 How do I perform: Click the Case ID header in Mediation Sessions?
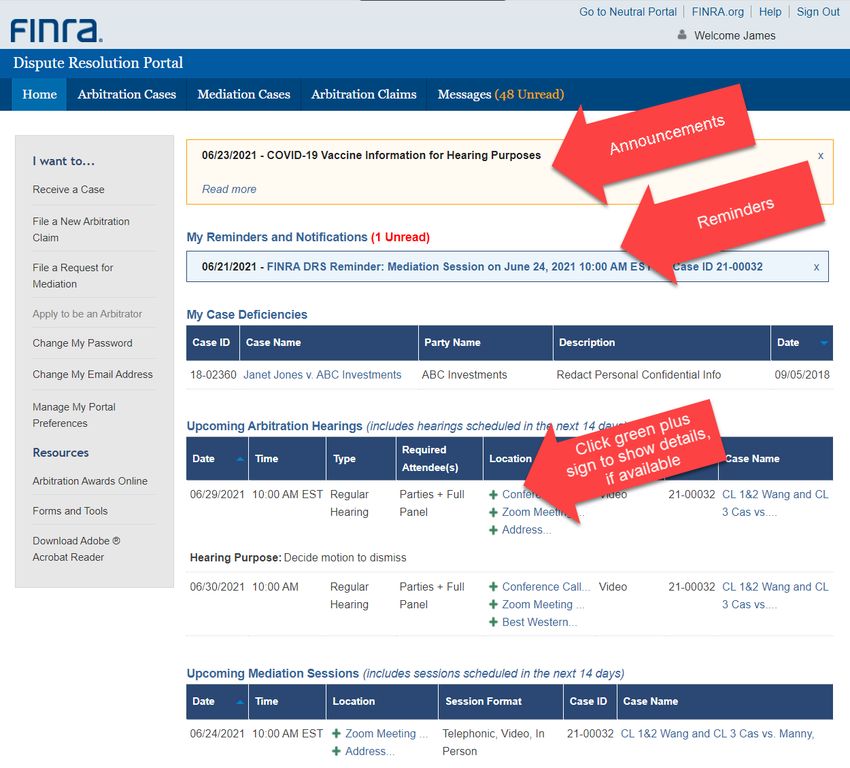(590, 701)
